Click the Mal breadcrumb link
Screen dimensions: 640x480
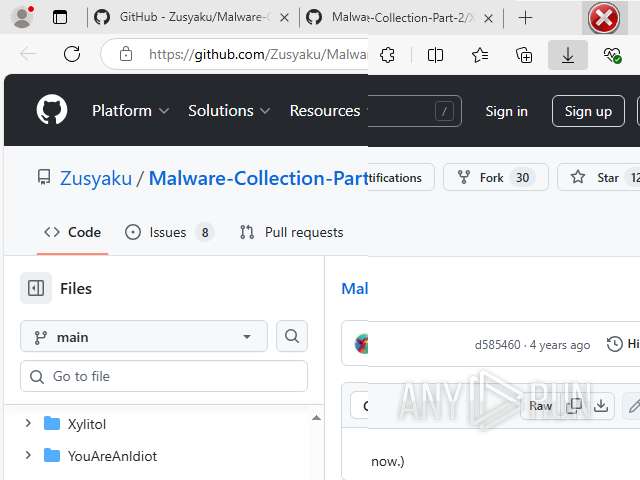pyautogui.click(x=354, y=289)
